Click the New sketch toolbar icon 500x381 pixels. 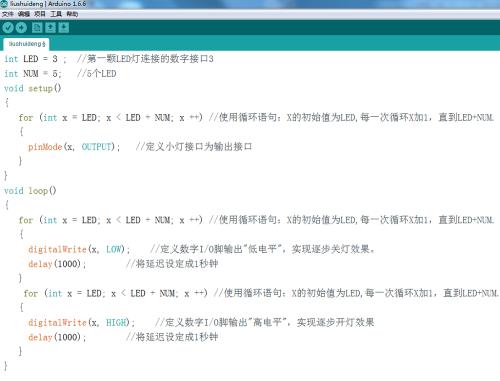(37, 28)
